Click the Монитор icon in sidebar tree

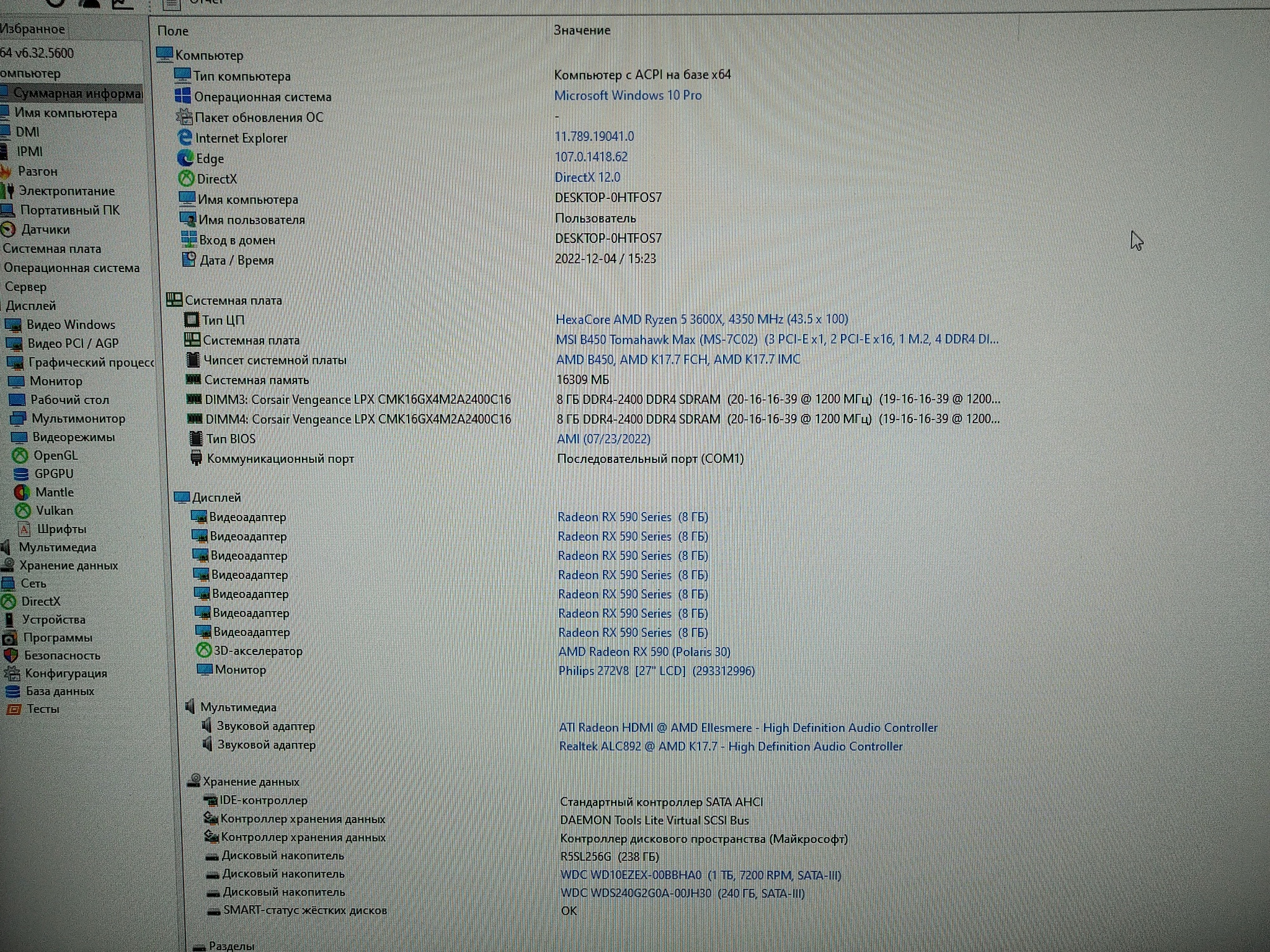pyautogui.click(x=16, y=381)
